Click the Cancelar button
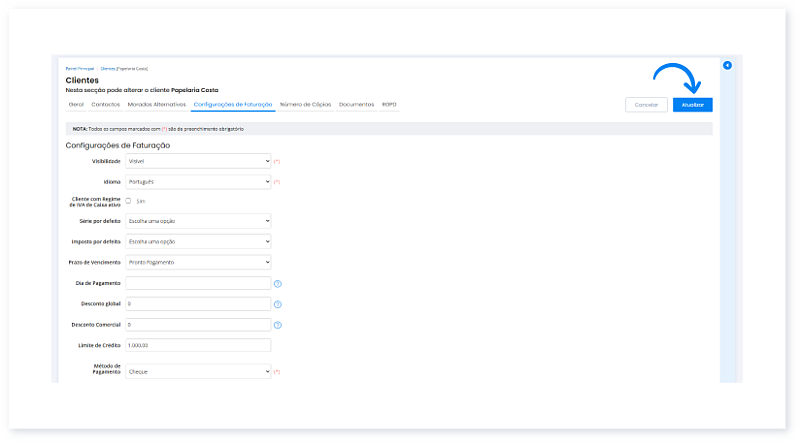This screenshot has height=443, width=800. click(646, 104)
